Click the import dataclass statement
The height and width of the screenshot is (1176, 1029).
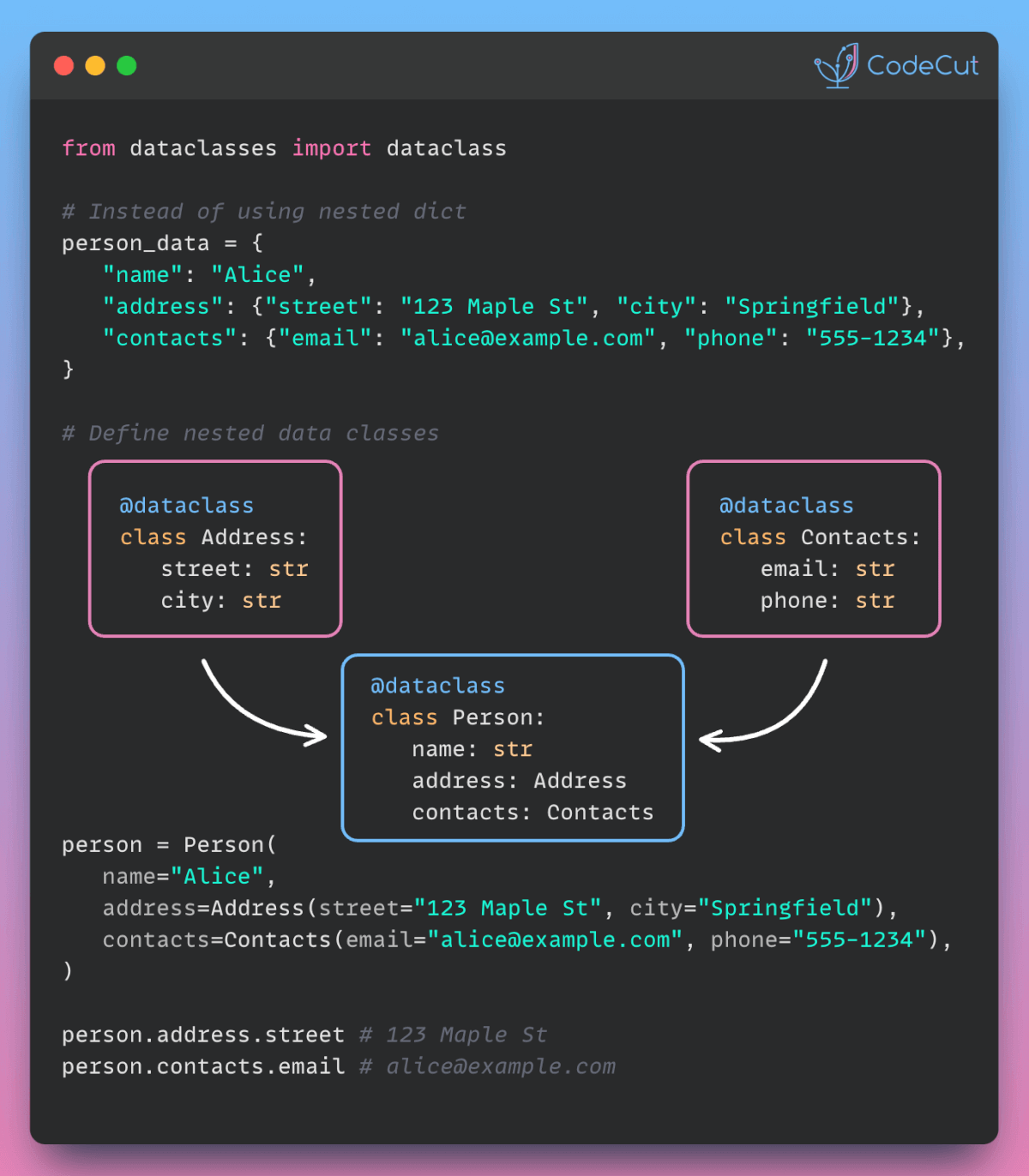[x=283, y=147]
